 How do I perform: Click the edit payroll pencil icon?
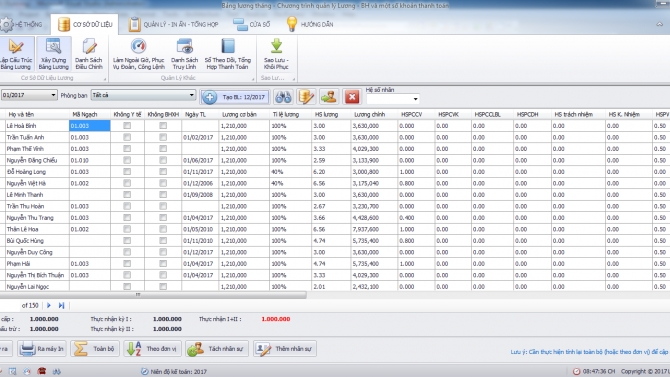(306, 97)
